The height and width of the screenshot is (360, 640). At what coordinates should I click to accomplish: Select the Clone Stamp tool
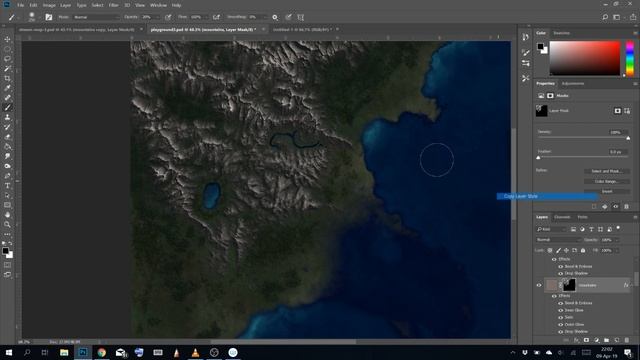click(7, 118)
